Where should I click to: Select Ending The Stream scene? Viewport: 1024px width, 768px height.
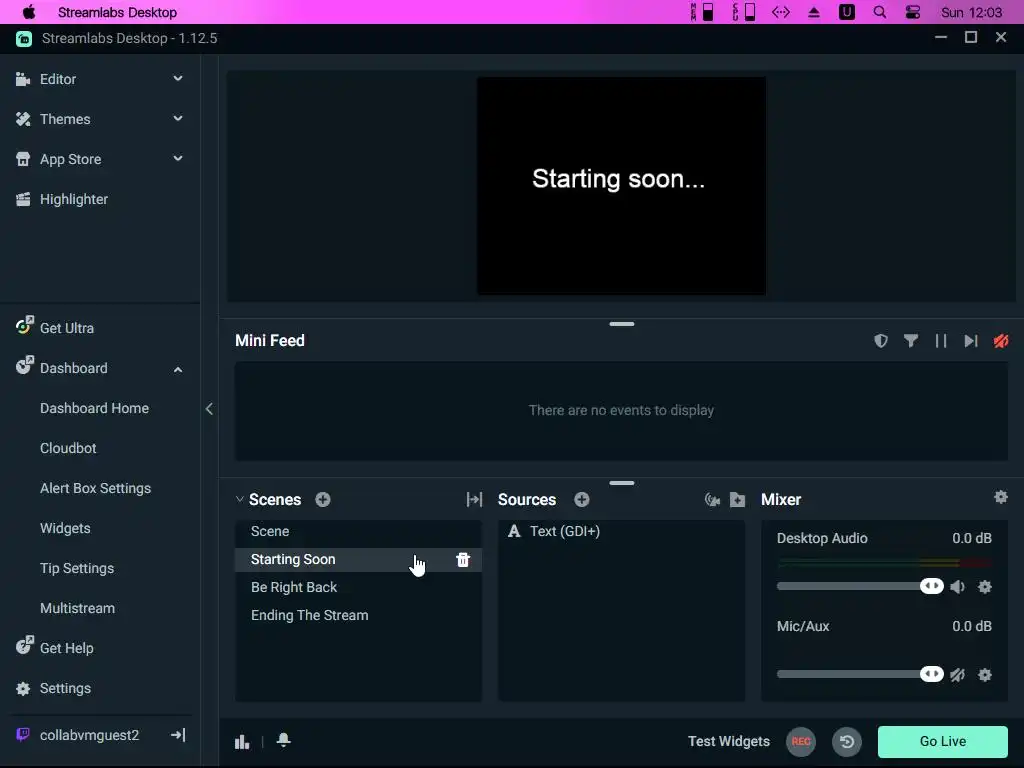(358, 615)
